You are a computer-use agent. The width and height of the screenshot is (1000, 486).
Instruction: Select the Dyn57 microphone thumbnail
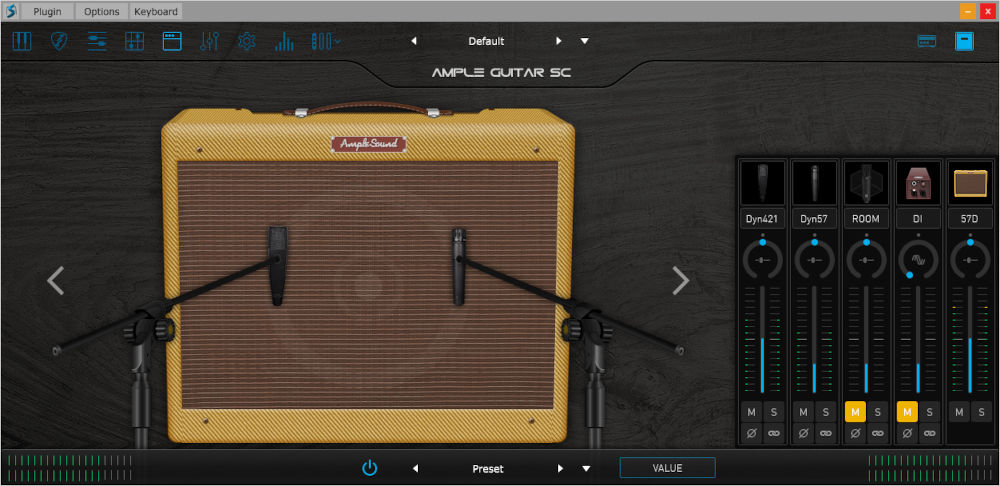(x=814, y=183)
